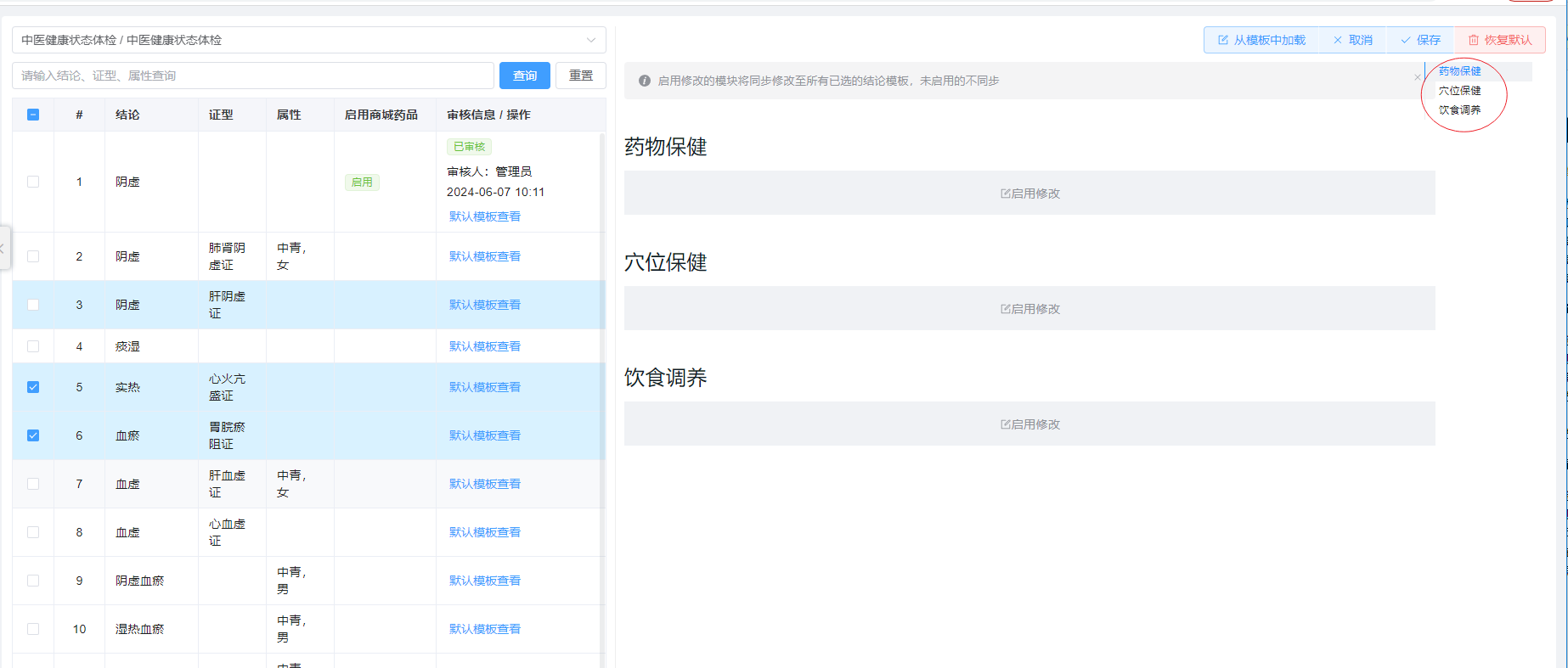Click the 恢复默认 restore default button
Image resolution: width=1568 pixels, height=668 pixels.
coord(1500,40)
